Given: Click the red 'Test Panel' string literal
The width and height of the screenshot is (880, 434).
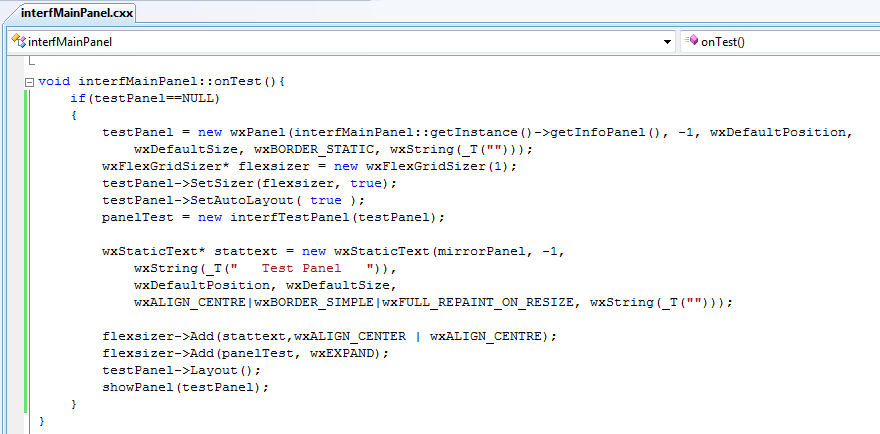Looking at the screenshot, I should (x=301, y=268).
